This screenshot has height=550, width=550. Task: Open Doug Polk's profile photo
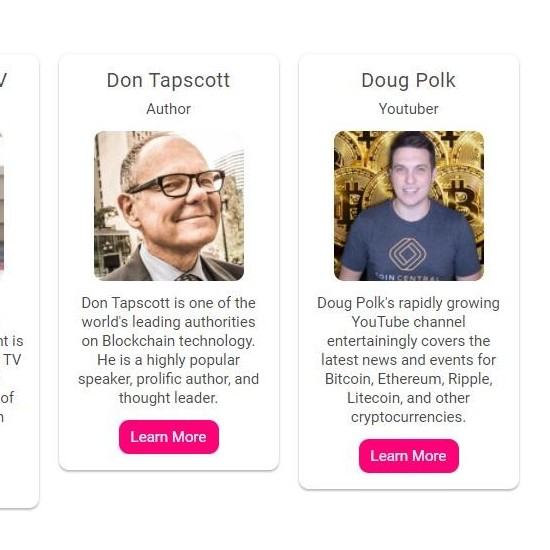(409, 206)
